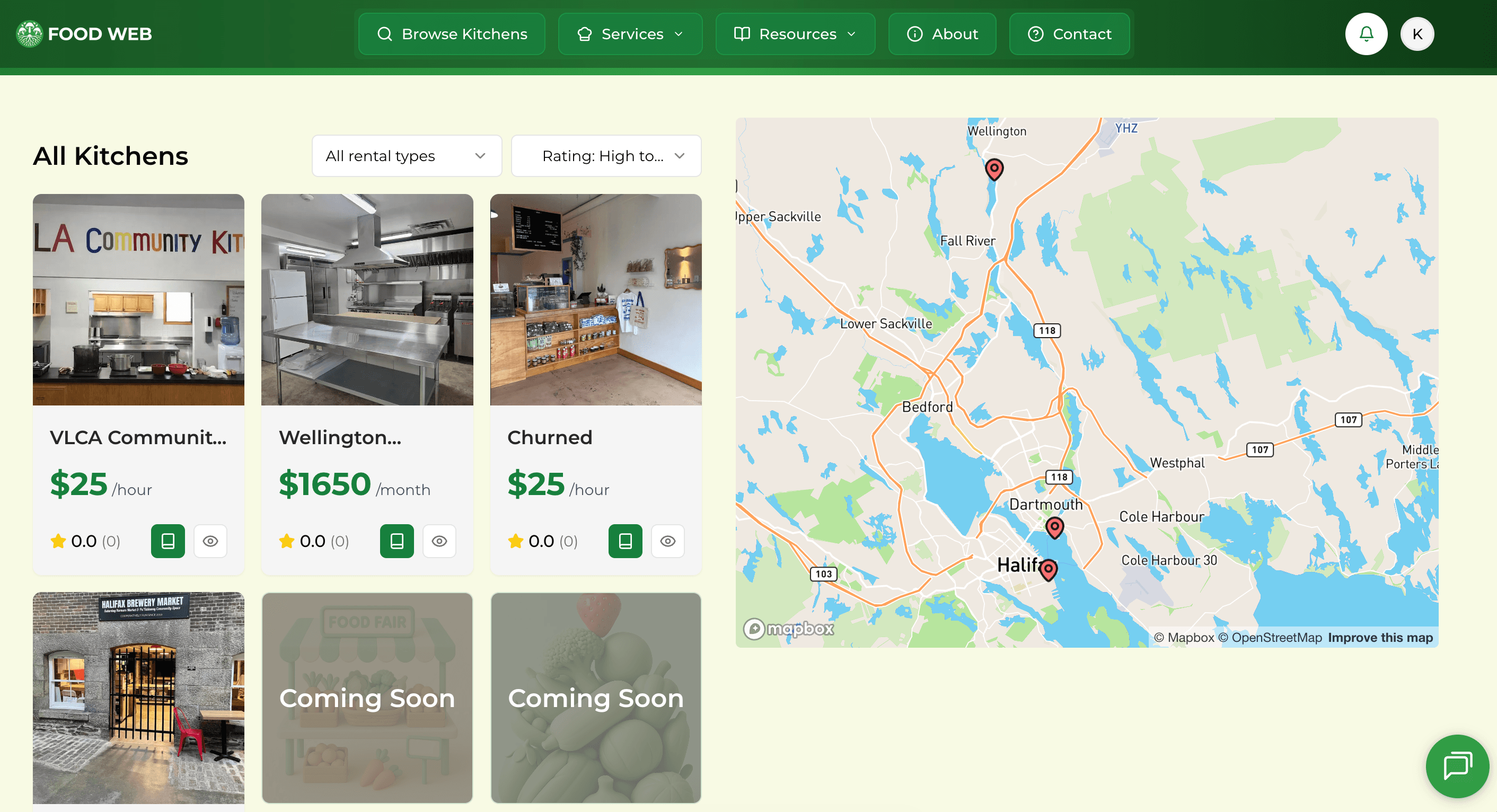Go to the About page

pos(942,34)
